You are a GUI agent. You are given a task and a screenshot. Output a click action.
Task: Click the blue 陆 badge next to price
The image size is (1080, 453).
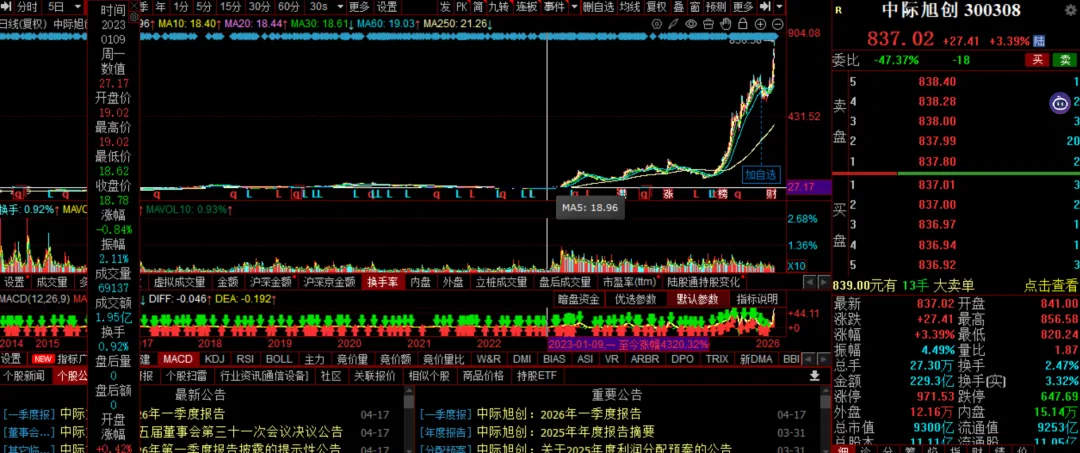point(1039,41)
